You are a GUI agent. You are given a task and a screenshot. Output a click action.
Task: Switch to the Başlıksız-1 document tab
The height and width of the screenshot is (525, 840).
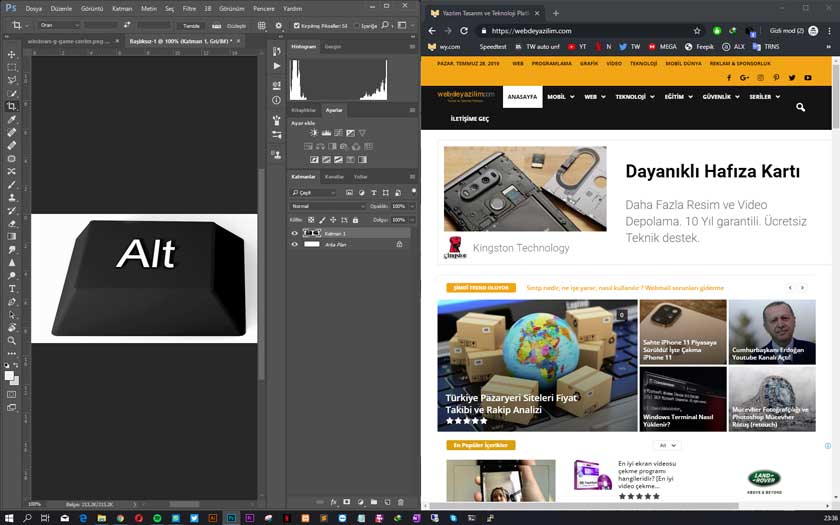coord(181,41)
